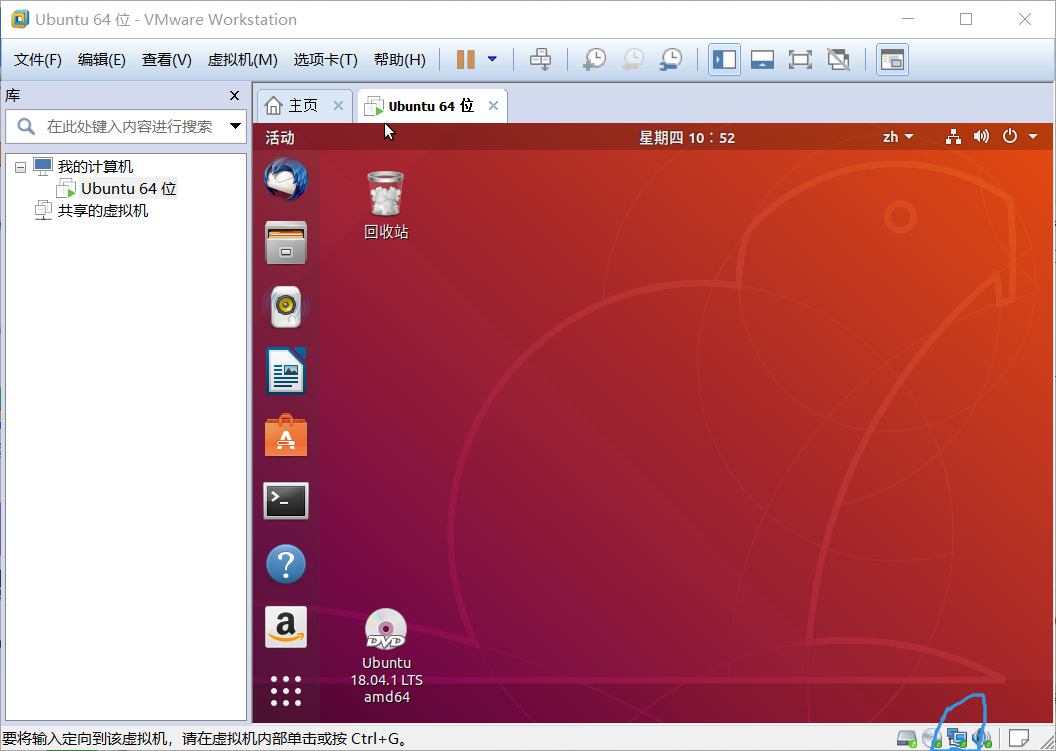
Task: Enter full screen mode
Action: tap(800, 59)
